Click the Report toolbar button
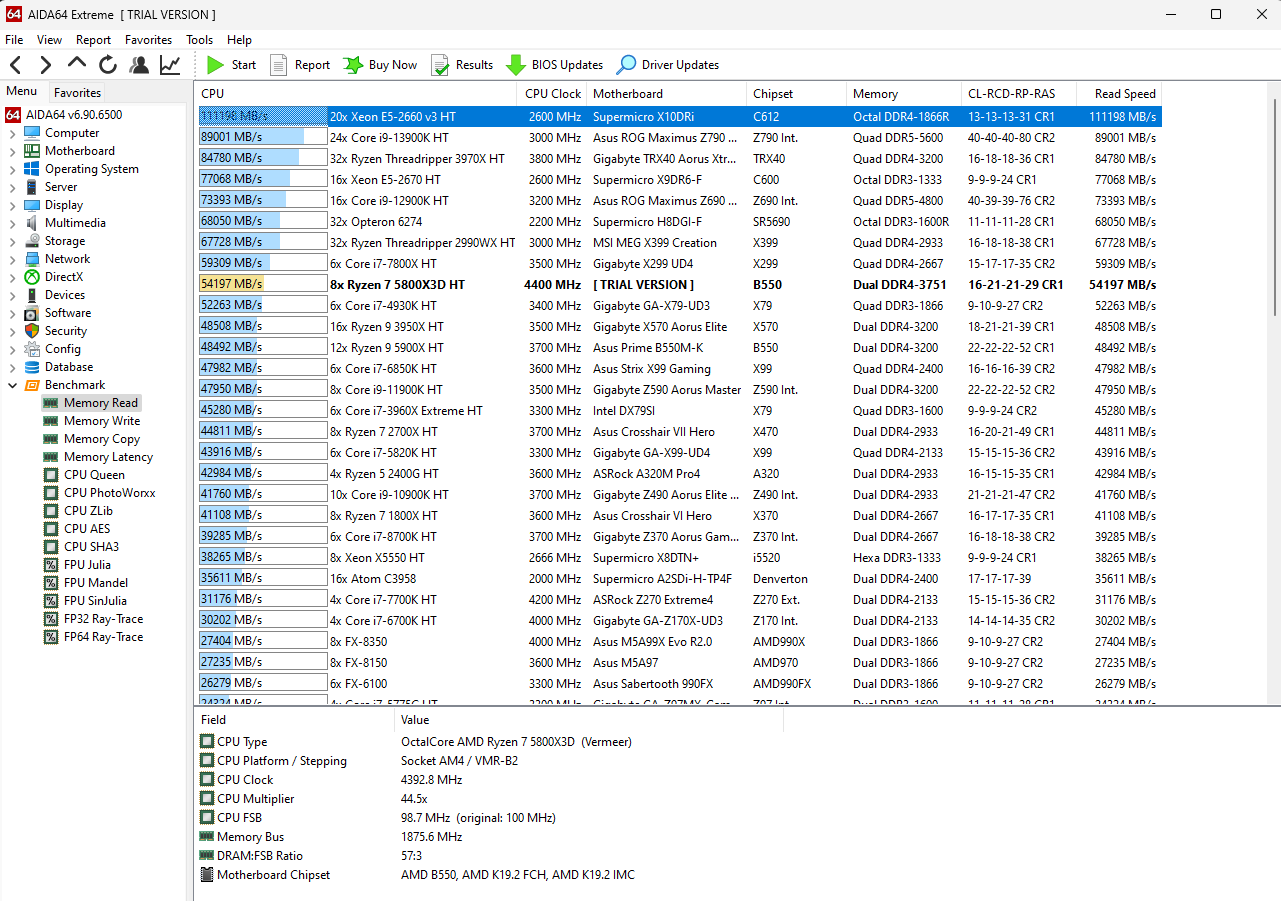The image size is (1281, 901). pos(300,65)
